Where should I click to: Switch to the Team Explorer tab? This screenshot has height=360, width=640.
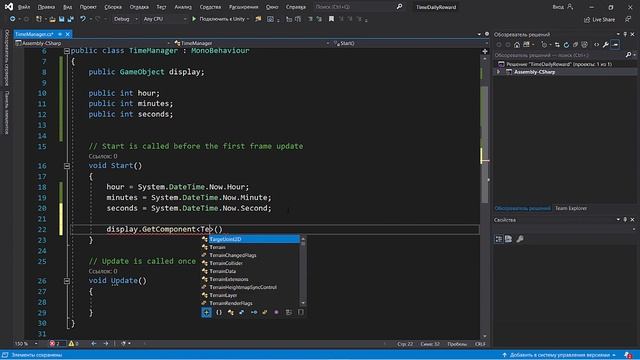pos(571,209)
